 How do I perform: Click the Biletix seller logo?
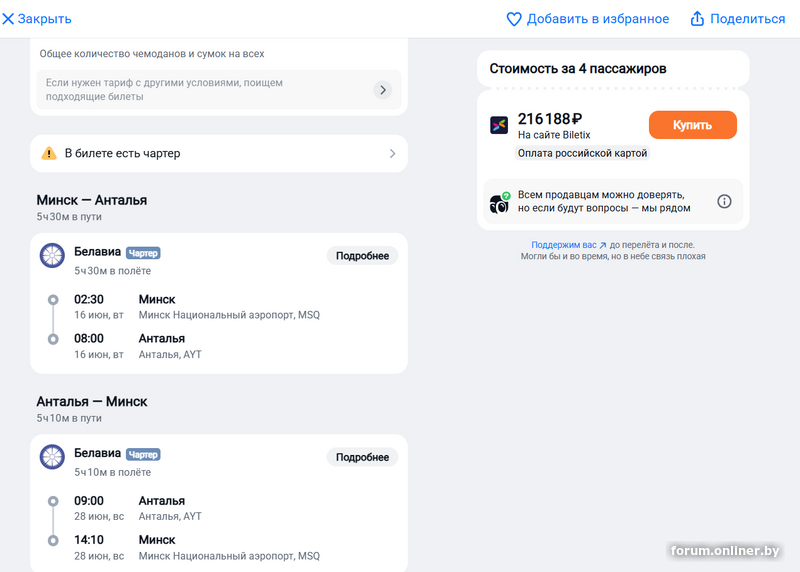[x=499, y=125]
